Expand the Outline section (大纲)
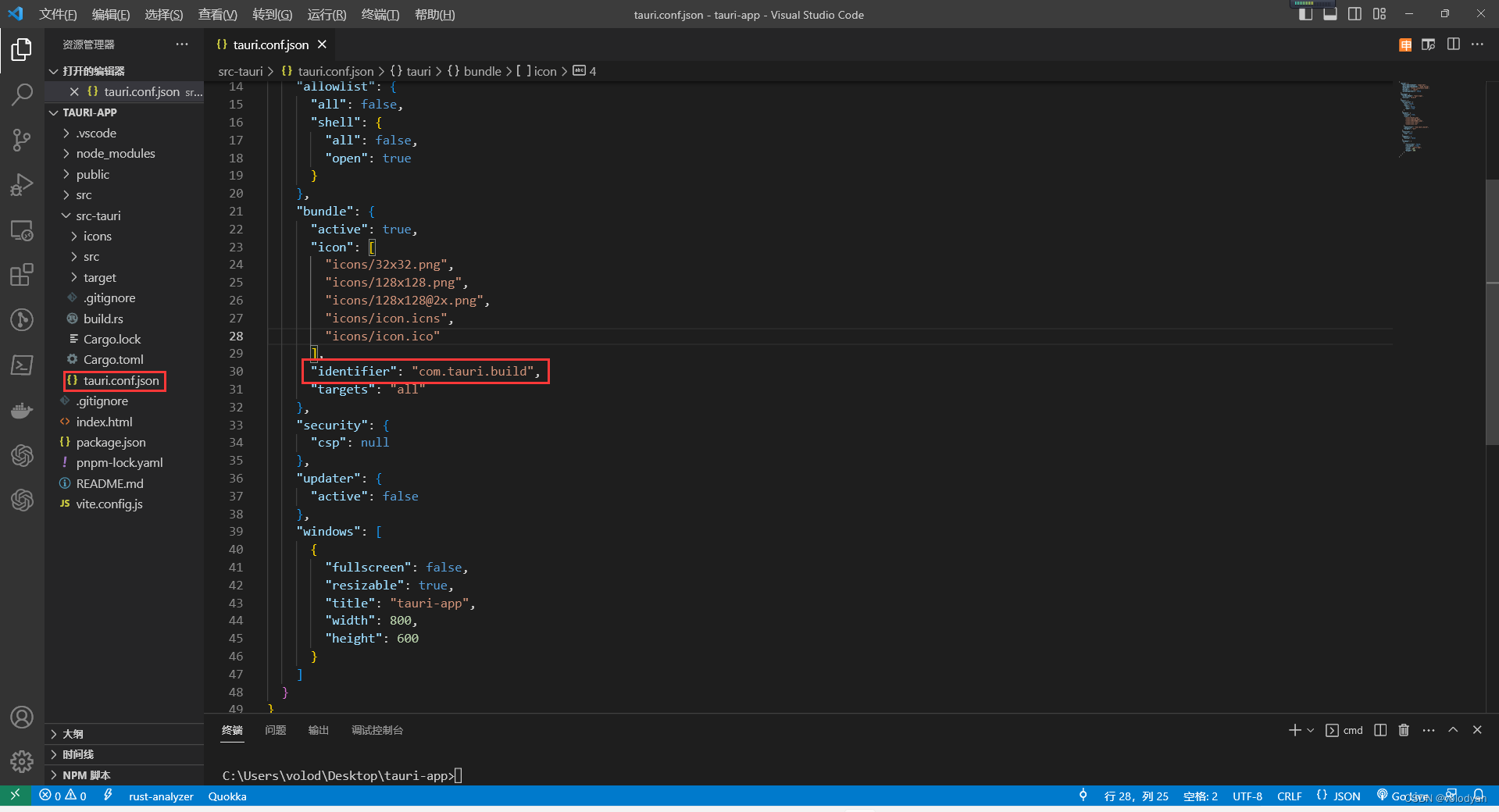Image resolution: width=1499 pixels, height=812 pixels. (125, 734)
